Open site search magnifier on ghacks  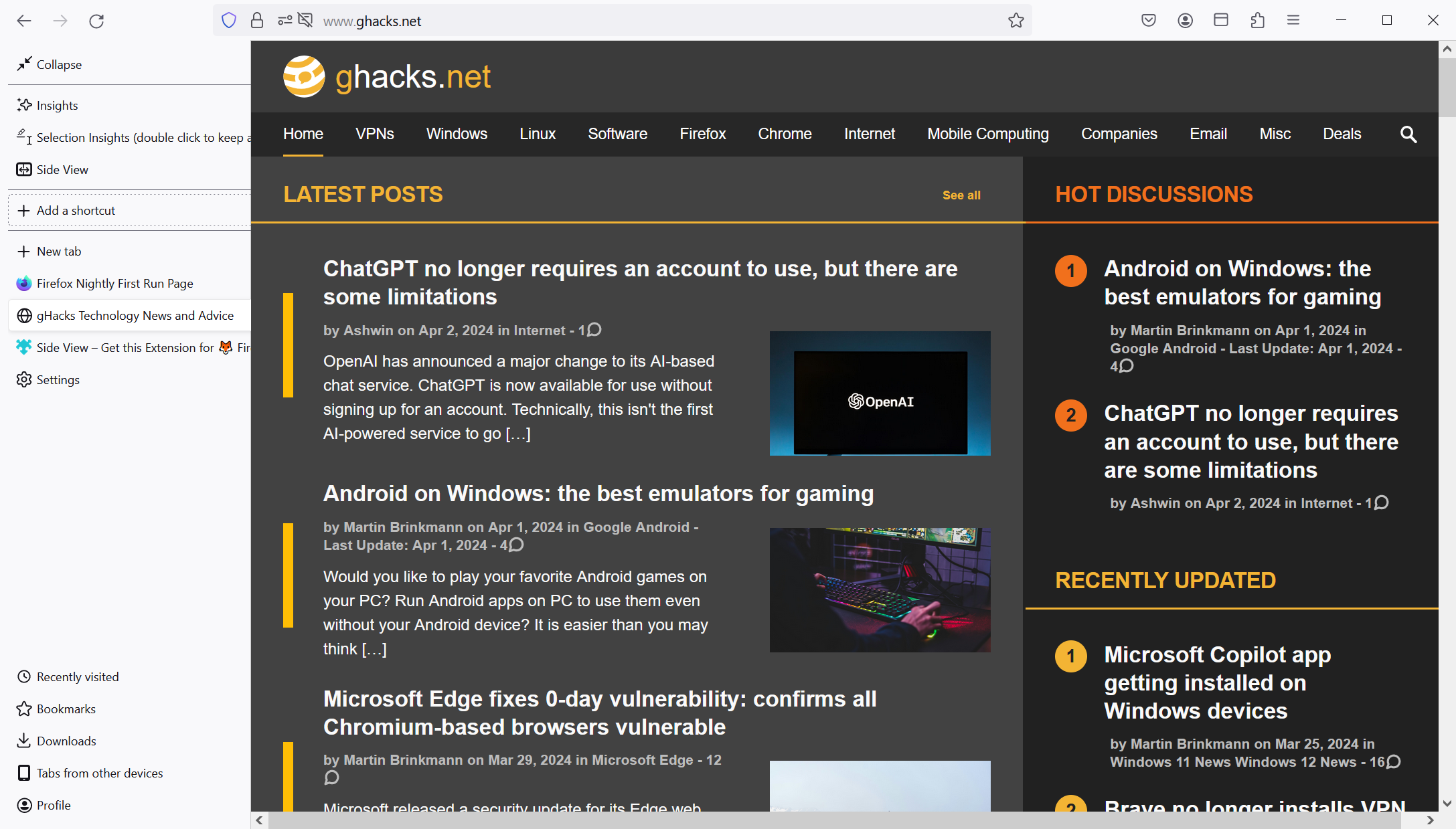click(x=1408, y=134)
